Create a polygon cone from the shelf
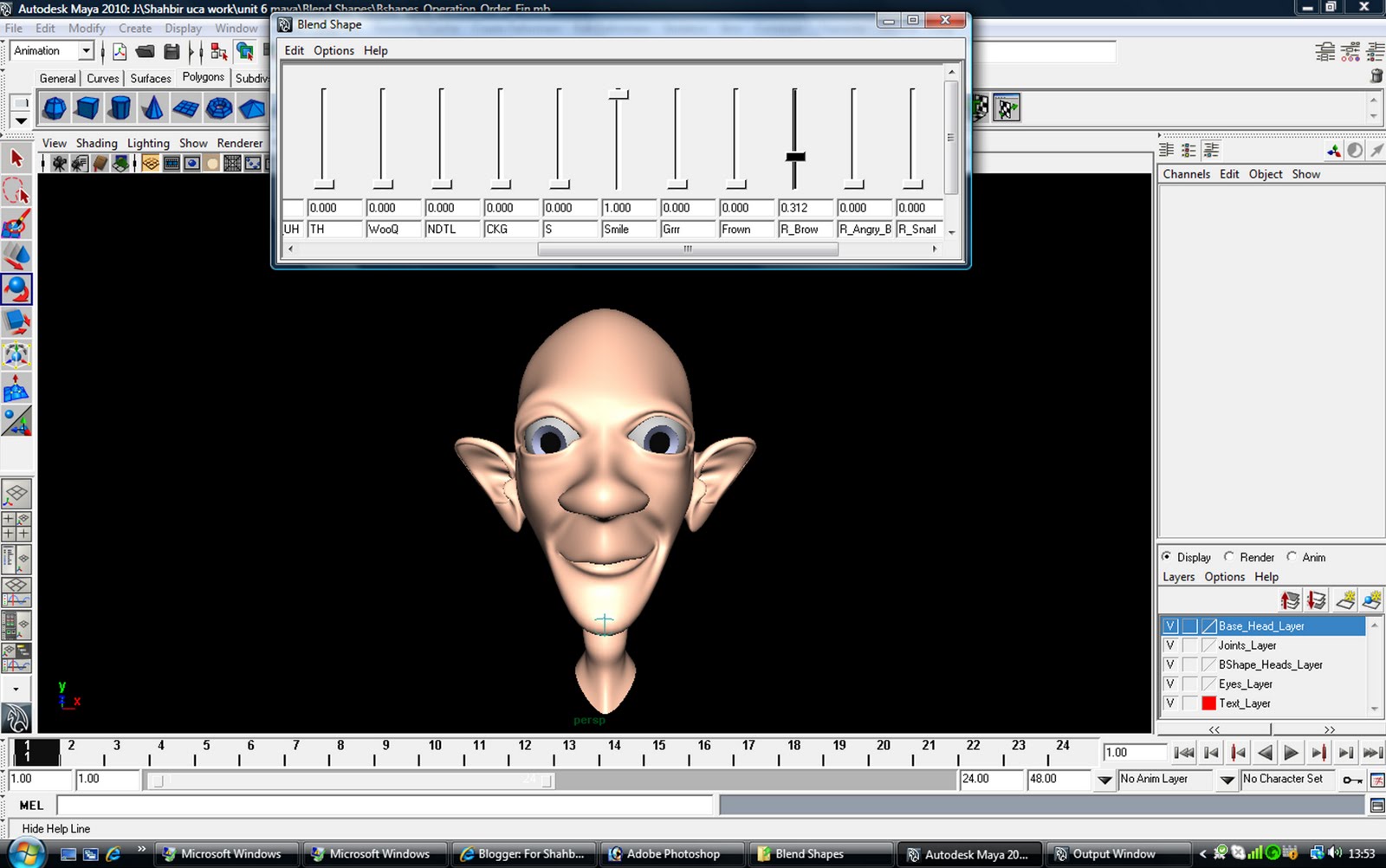 point(152,107)
